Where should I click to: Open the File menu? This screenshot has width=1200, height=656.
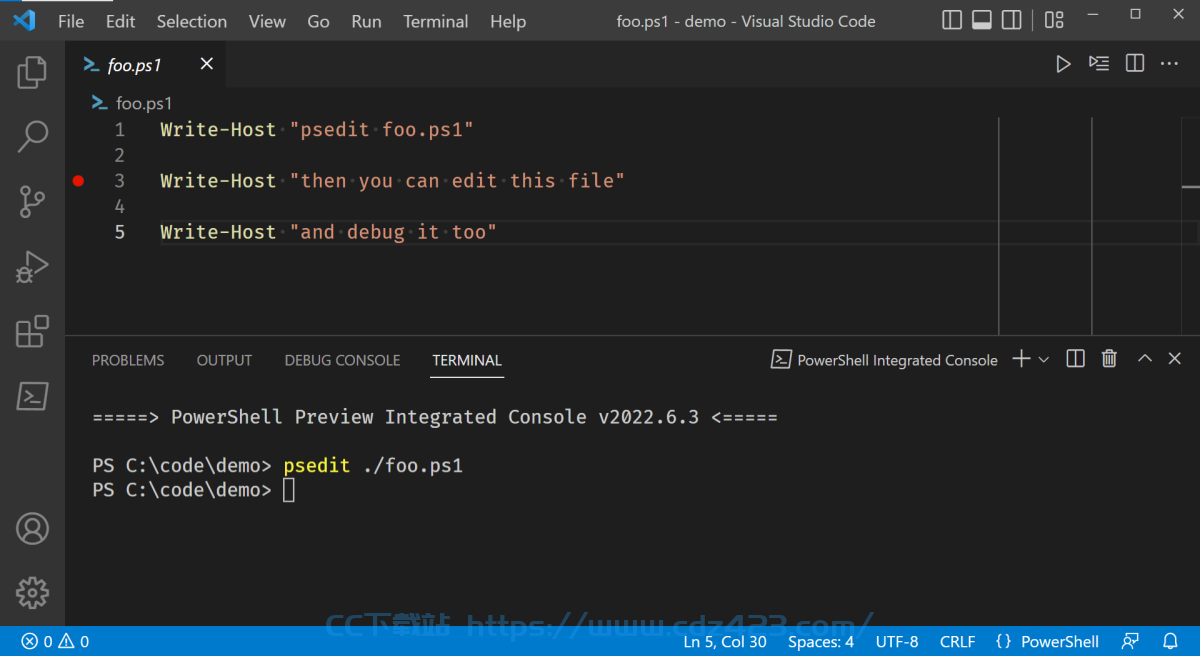[x=71, y=21]
